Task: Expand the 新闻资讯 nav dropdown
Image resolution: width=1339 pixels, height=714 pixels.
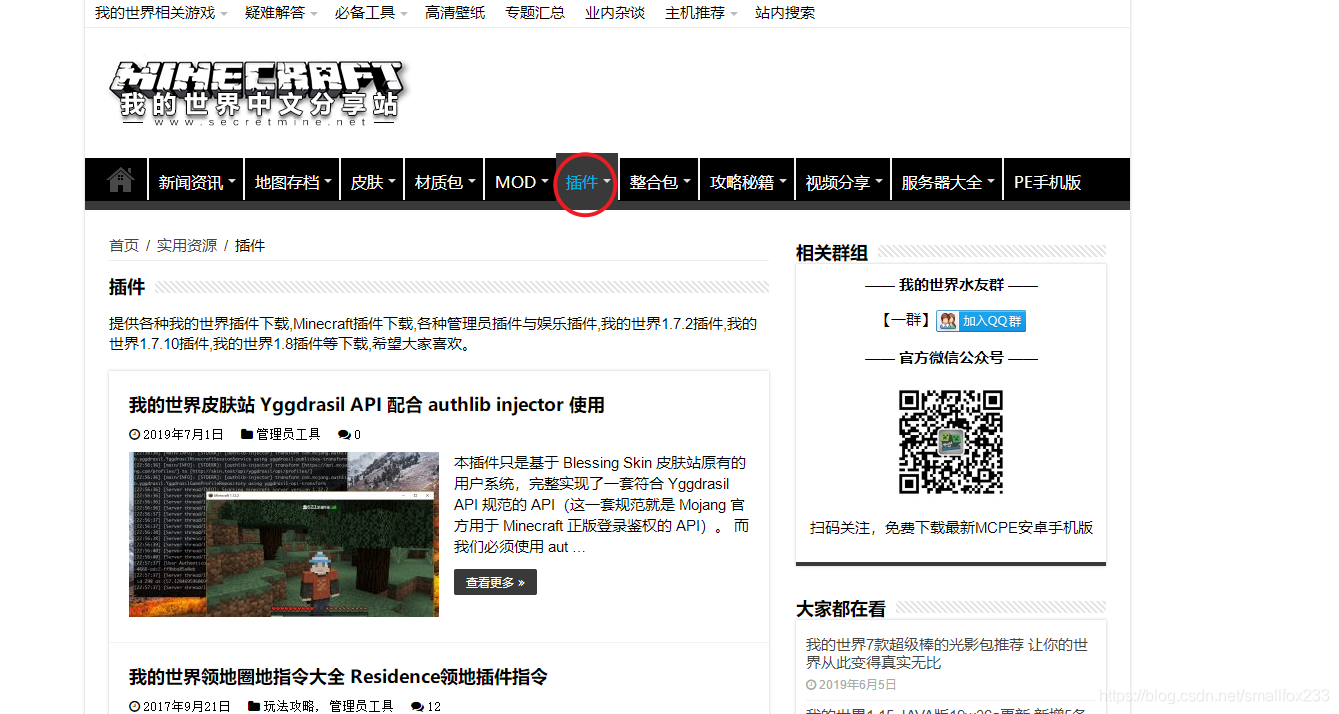Action: click(196, 182)
